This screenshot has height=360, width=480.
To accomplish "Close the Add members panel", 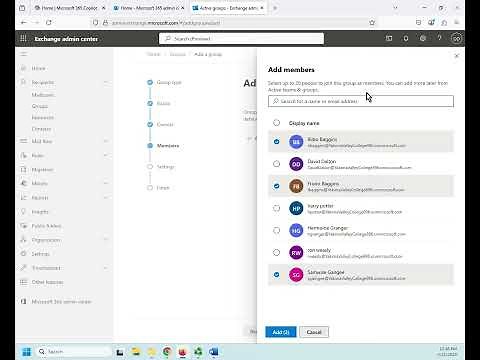I will pyautogui.click(x=457, y=55).
